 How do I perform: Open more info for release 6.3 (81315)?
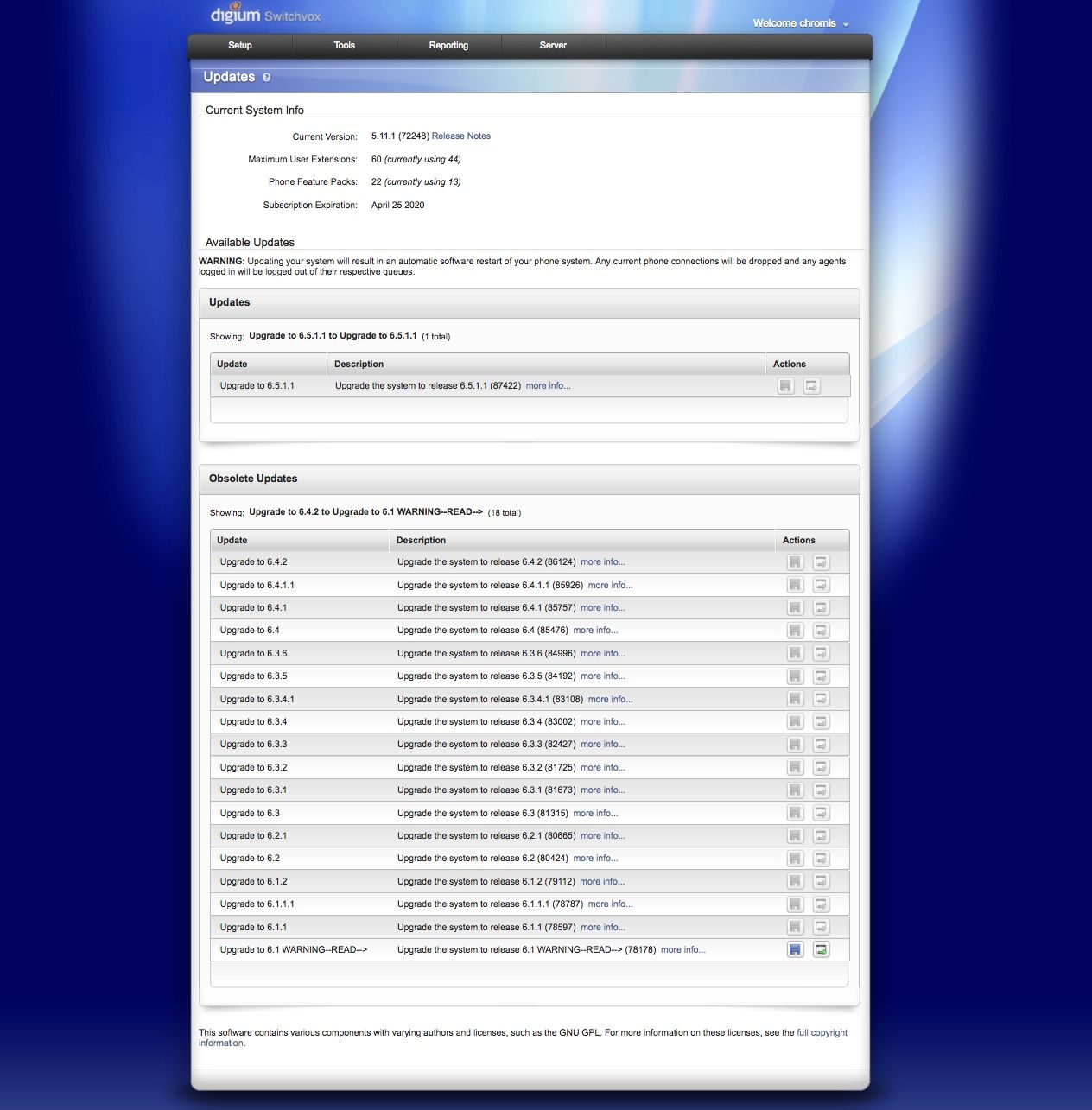[x=595, y=813]
